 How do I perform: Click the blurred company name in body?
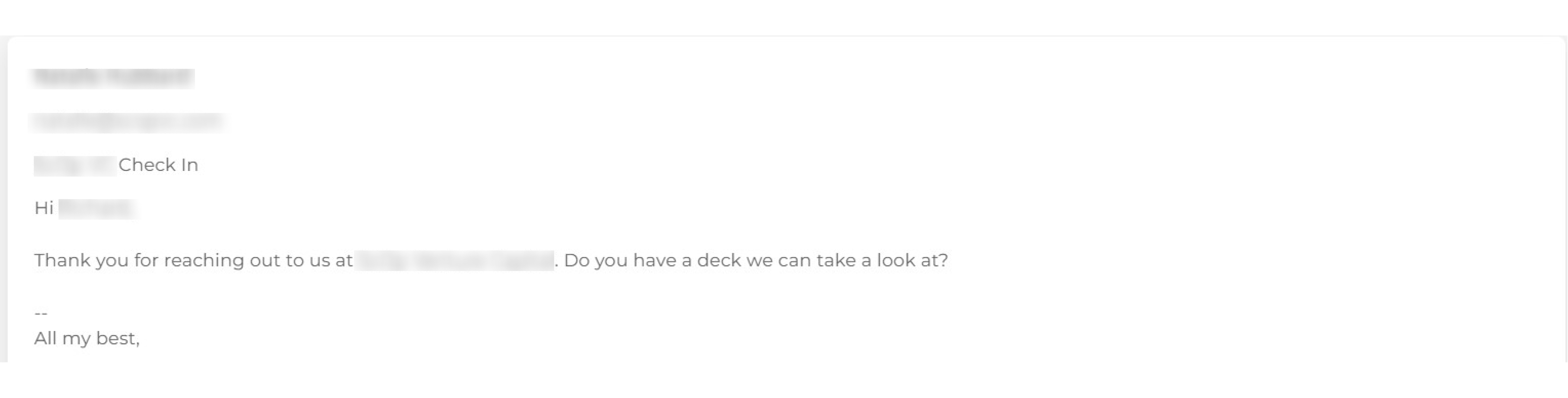tap(454, 261)
